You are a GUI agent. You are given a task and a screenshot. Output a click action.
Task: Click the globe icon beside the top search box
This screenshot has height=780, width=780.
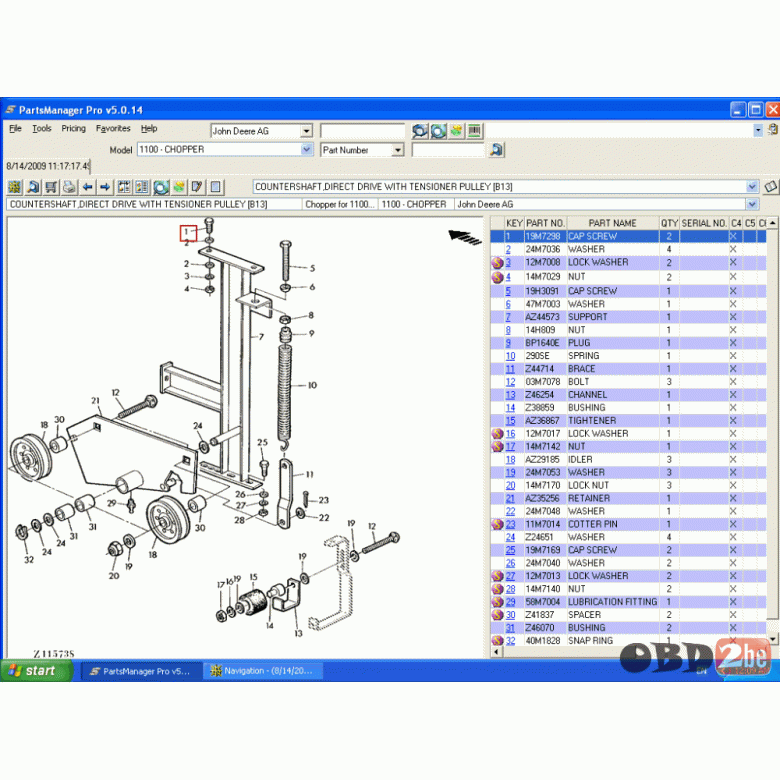tap(438, 131)
